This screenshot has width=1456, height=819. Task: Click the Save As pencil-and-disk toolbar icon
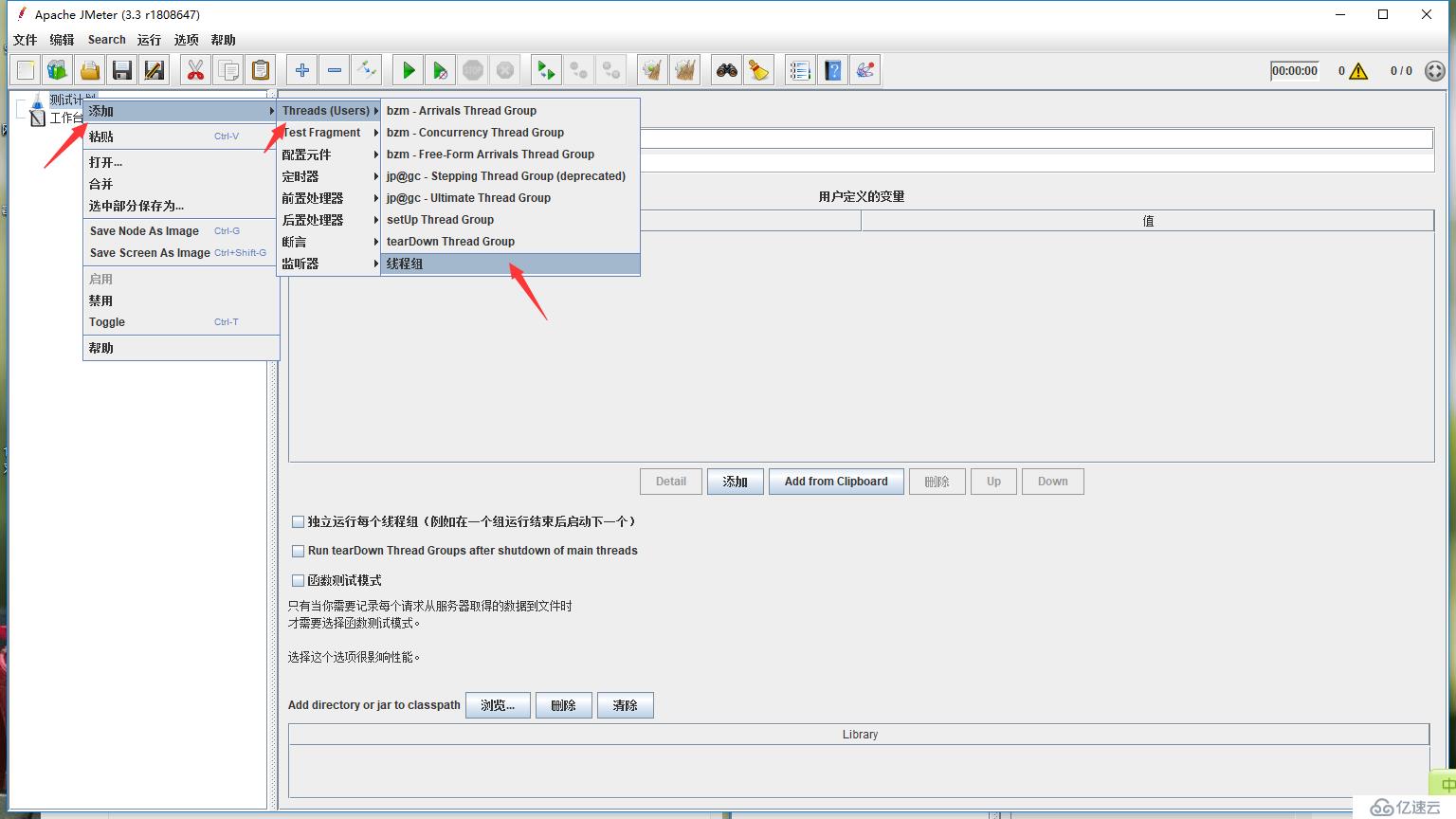(155, 70)
